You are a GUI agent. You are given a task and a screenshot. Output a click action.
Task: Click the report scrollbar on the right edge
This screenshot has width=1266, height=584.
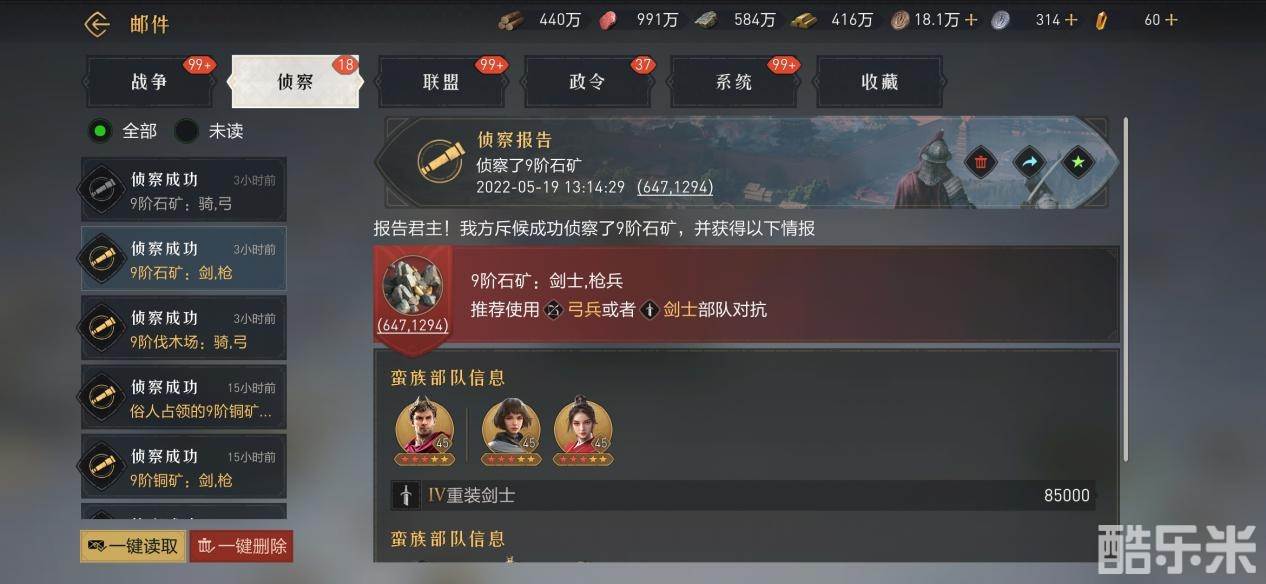(1127, 290)
